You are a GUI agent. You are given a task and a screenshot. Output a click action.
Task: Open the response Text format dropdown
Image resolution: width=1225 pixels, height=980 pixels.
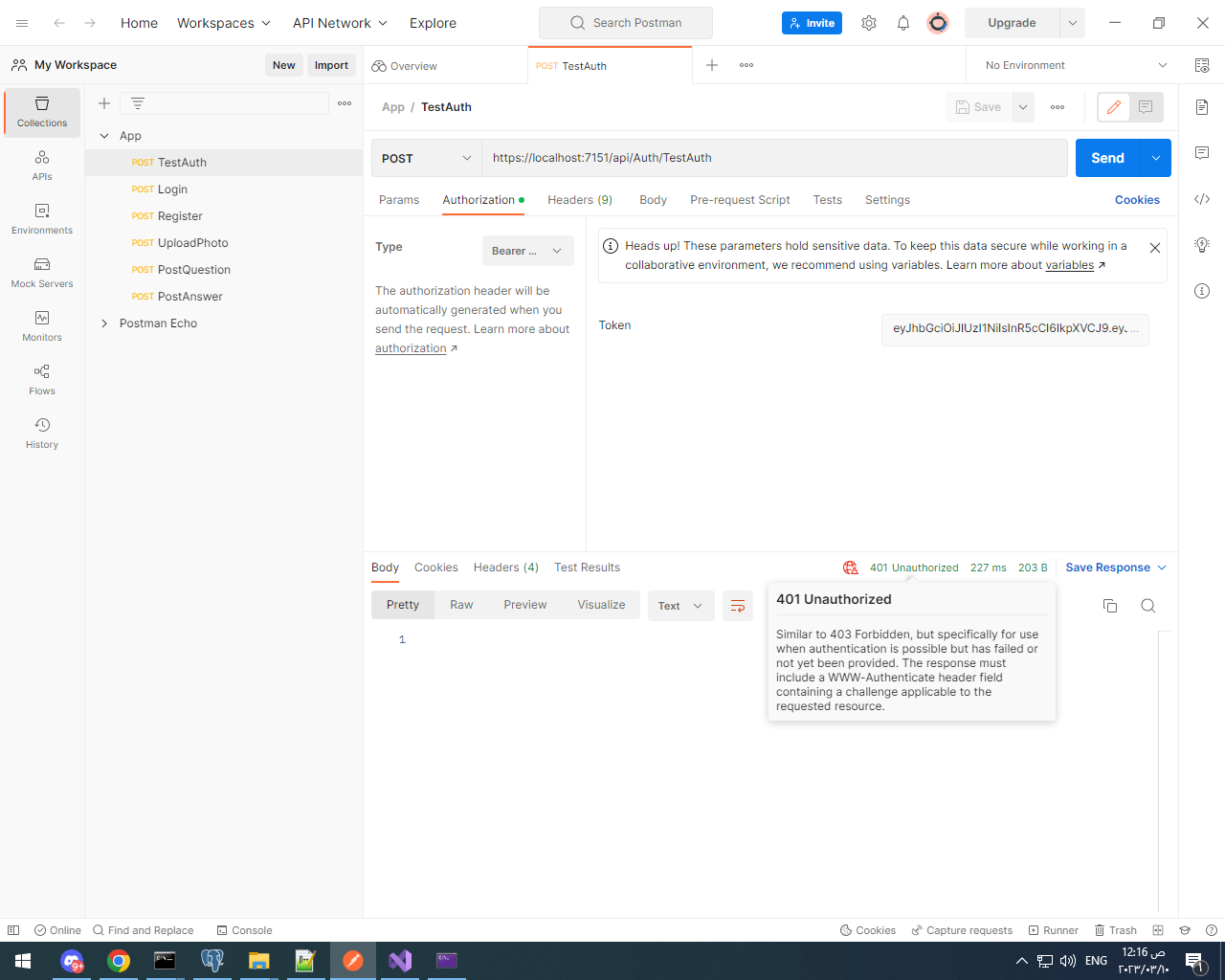tap(681, 606)
